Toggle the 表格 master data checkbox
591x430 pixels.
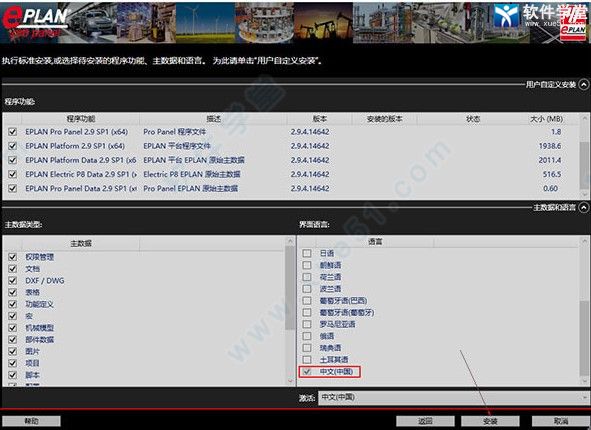(x=12, y=292)
